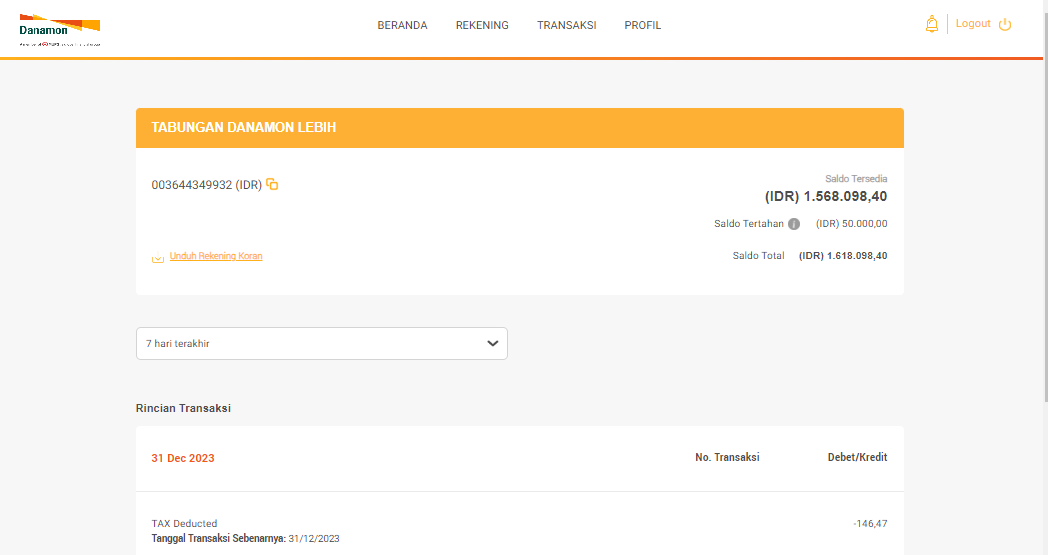Click the Logout power icon
The height and width of the screenshot is (555, 1048).
point(1005,25)
